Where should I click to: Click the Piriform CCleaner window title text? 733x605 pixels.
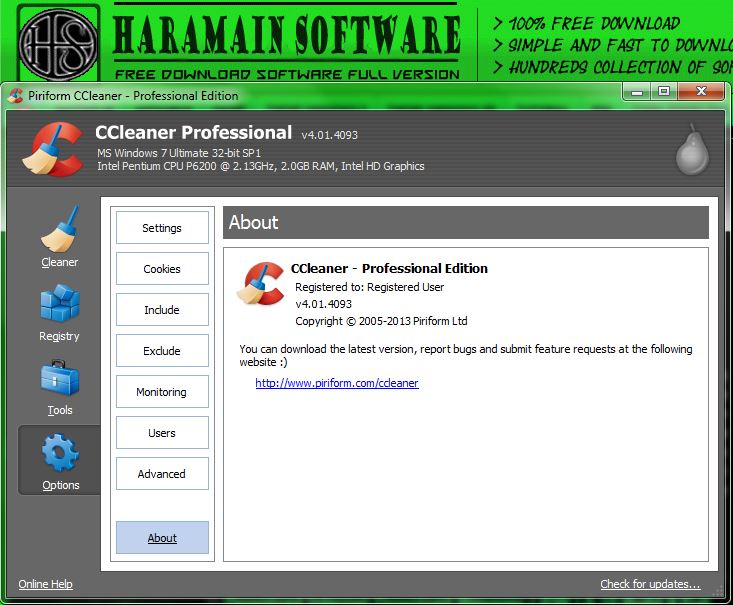coord(133,96)
